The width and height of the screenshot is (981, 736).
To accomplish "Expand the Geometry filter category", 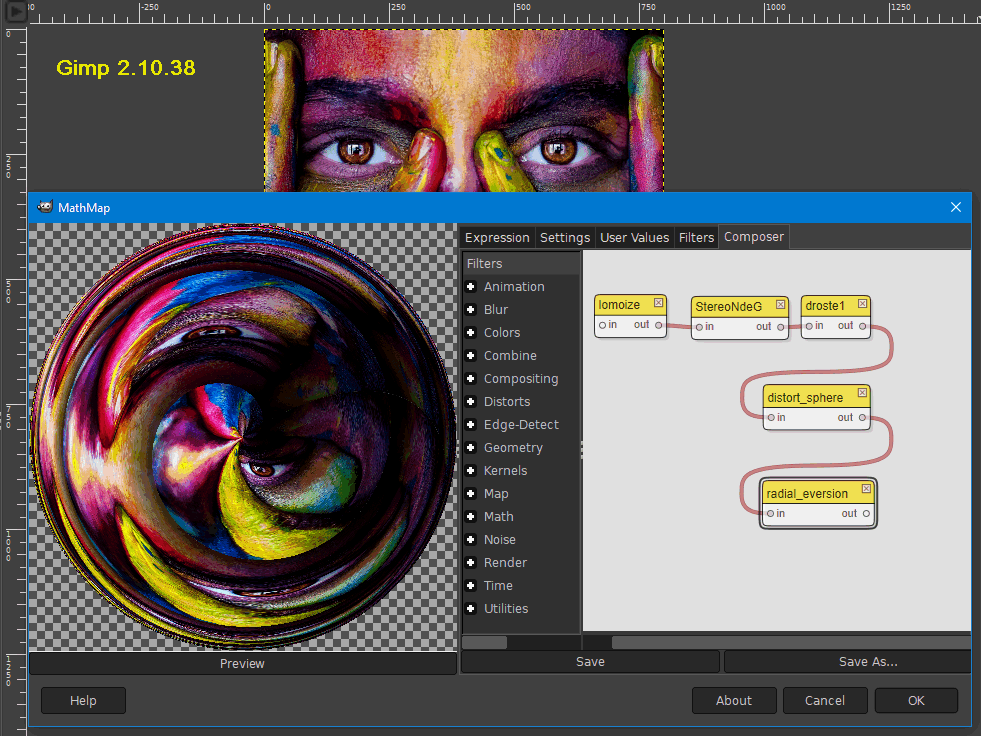I will (x=471, y=448).
